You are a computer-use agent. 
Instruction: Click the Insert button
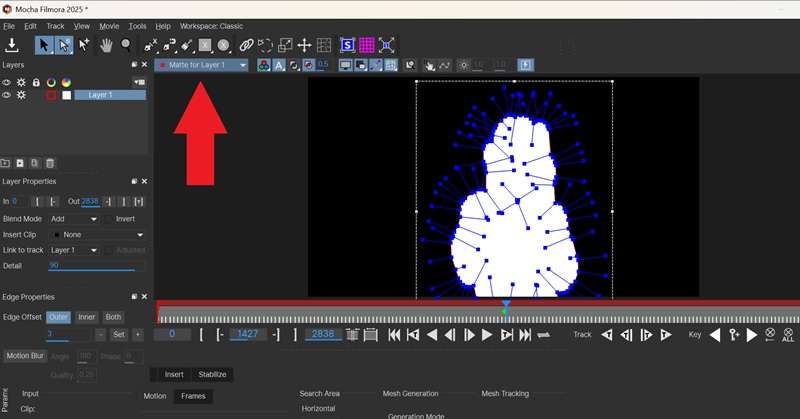pyautogui.click(x=174, y=375)
